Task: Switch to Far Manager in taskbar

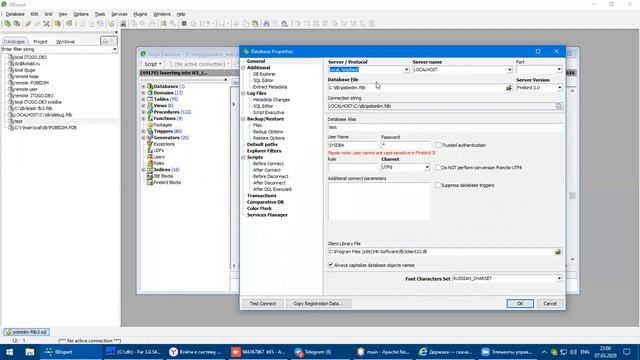Action: click(133, 352)
